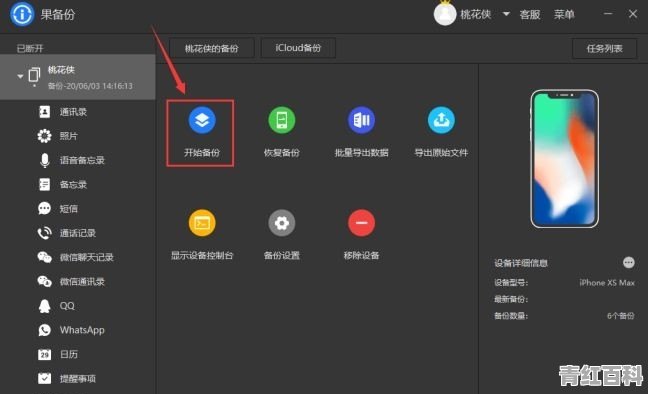Image resolution: width=649 pixels, height=394 pixels.
Task: Click the 6个备份 backup count text
Action: 620,316
